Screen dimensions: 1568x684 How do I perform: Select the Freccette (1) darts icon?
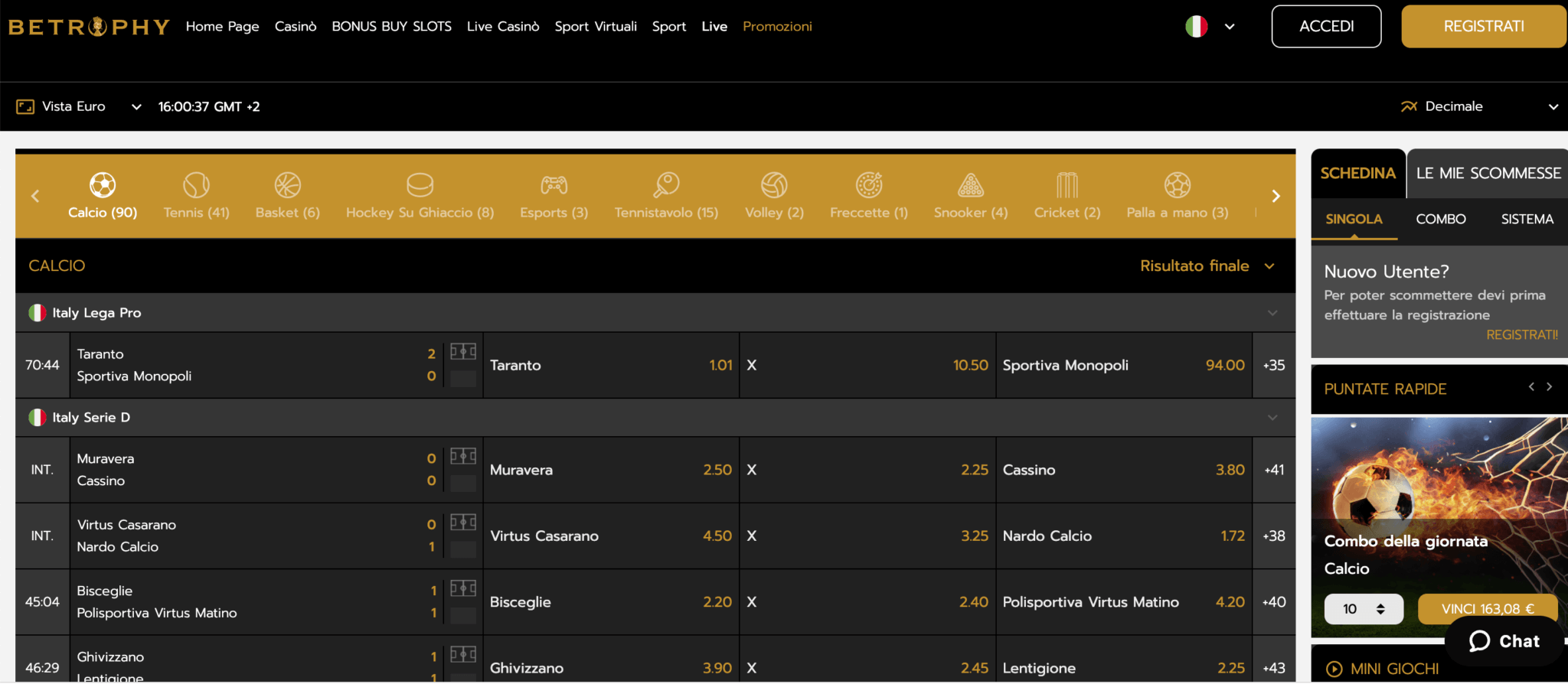click(869, 184)
